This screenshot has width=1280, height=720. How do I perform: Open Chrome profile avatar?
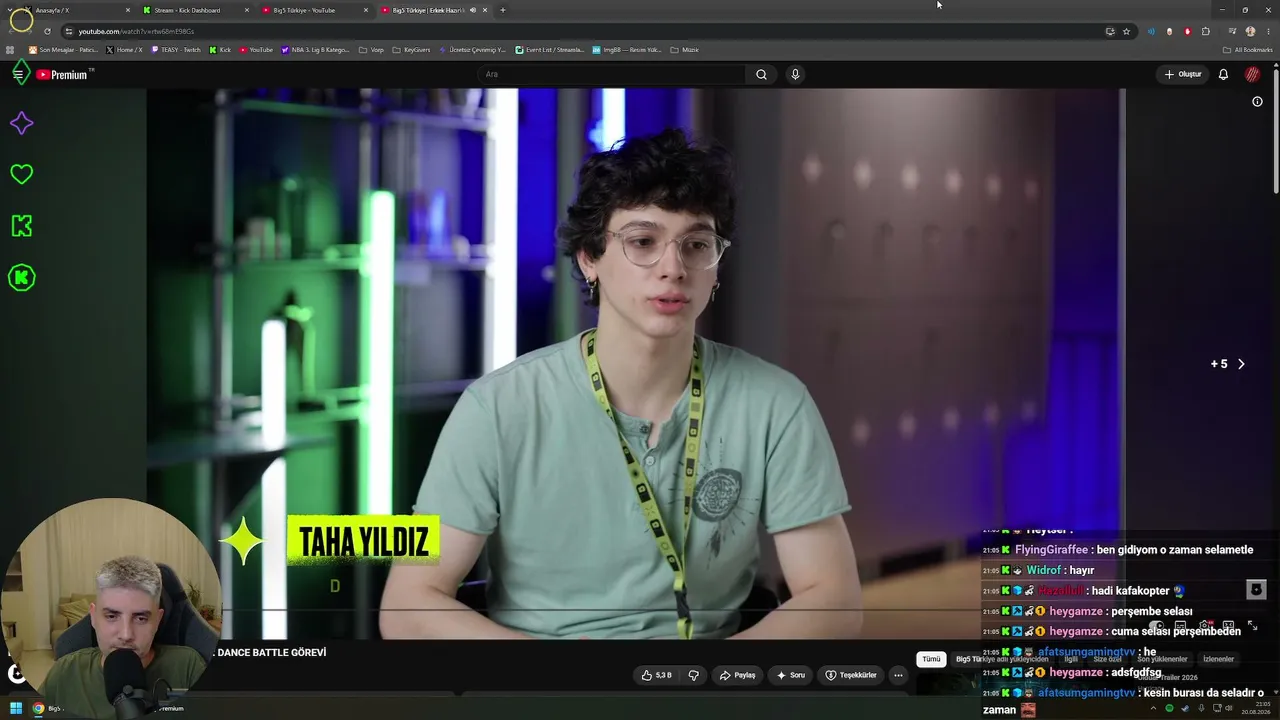pyautogui.click(x=1250, y=31)
